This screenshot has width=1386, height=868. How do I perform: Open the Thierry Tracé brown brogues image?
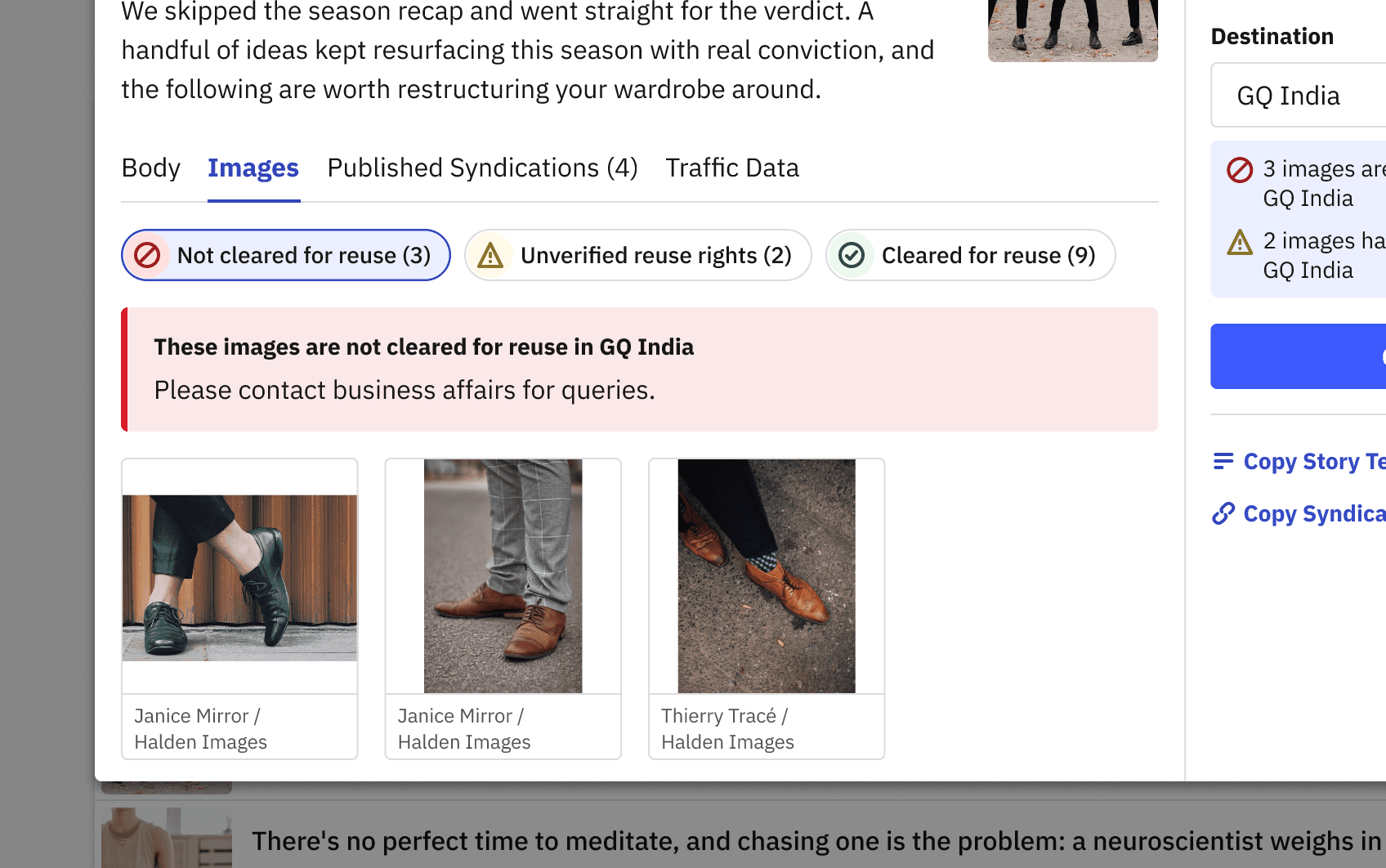click(767, 576)
